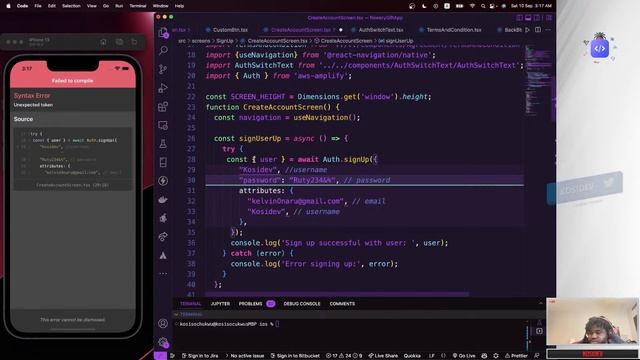640x360 pixels.
Task: Expand the SignUp breadcrumb folder
Action: click(224, 41)
